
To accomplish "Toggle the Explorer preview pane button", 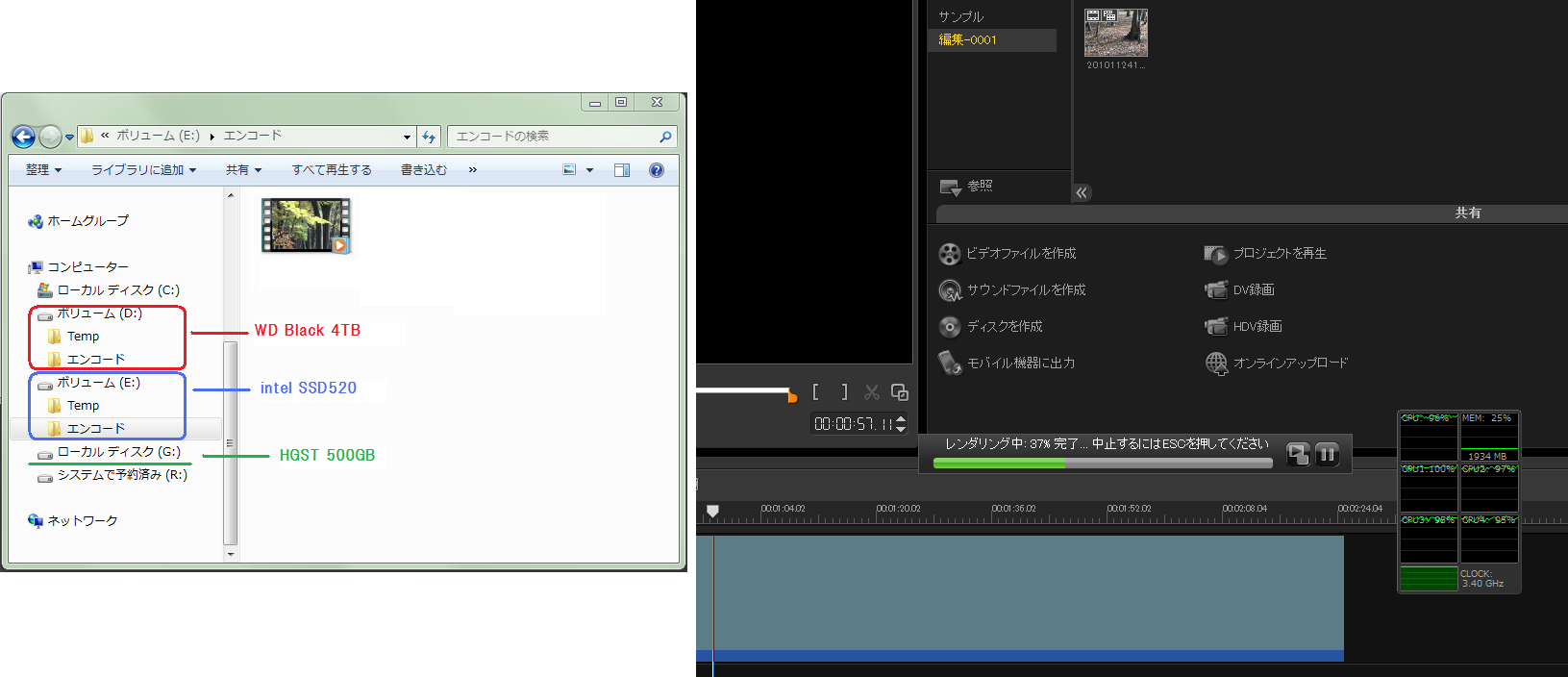I will (622, 170).
